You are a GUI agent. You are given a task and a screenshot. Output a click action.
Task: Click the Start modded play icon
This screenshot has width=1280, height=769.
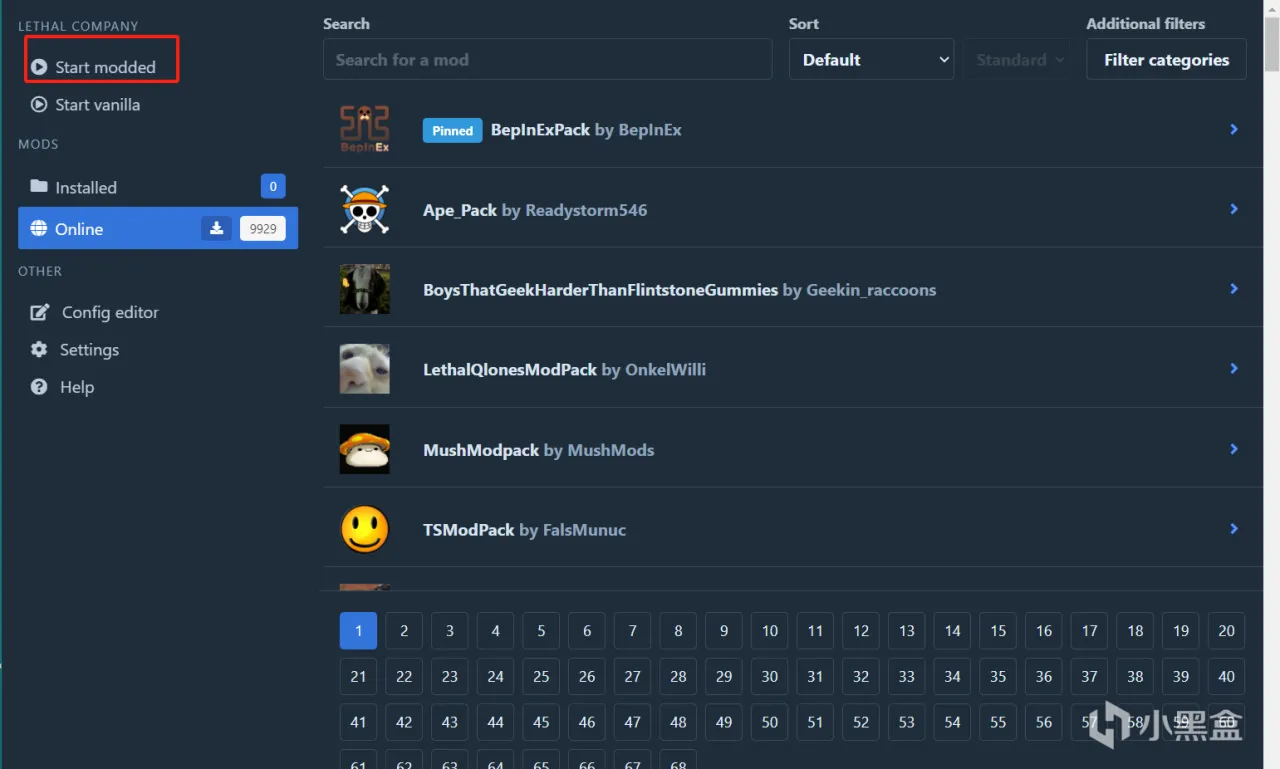(x=39, y=67)
